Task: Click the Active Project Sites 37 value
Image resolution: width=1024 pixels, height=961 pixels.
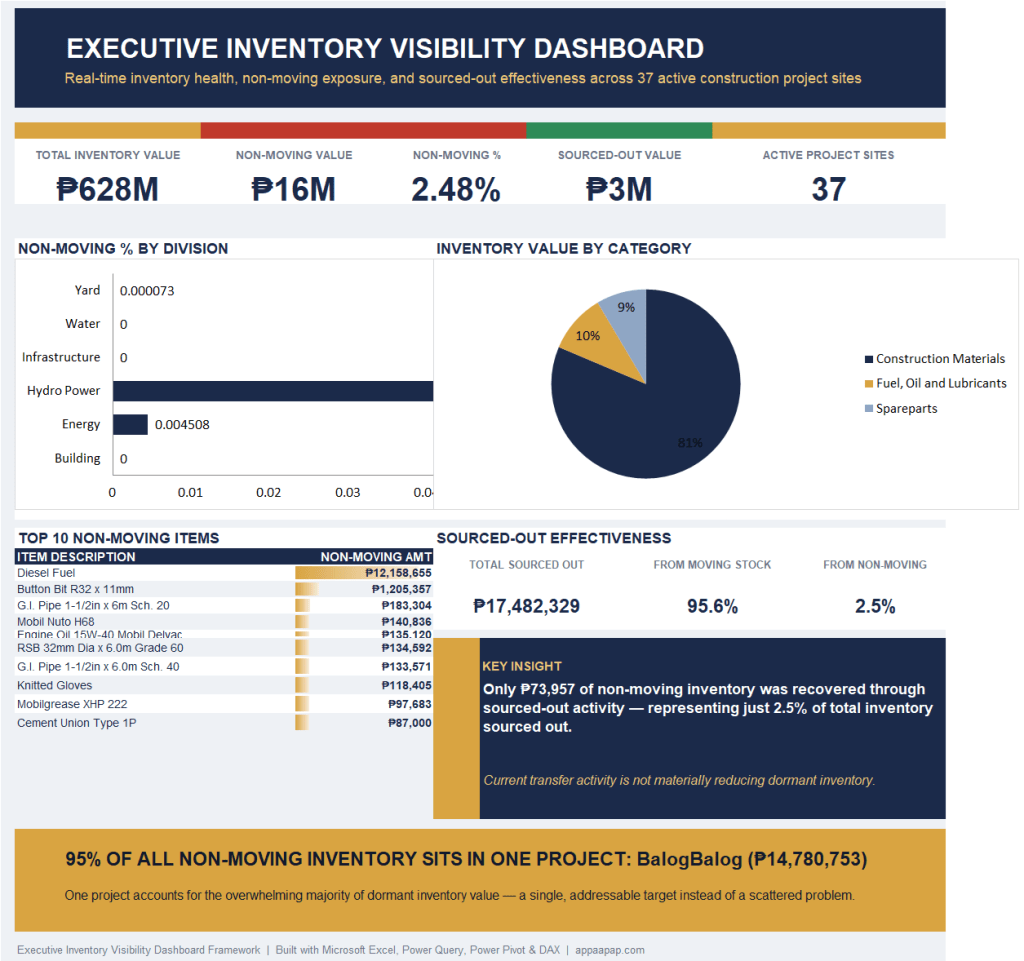Action: tap(829, 190)
